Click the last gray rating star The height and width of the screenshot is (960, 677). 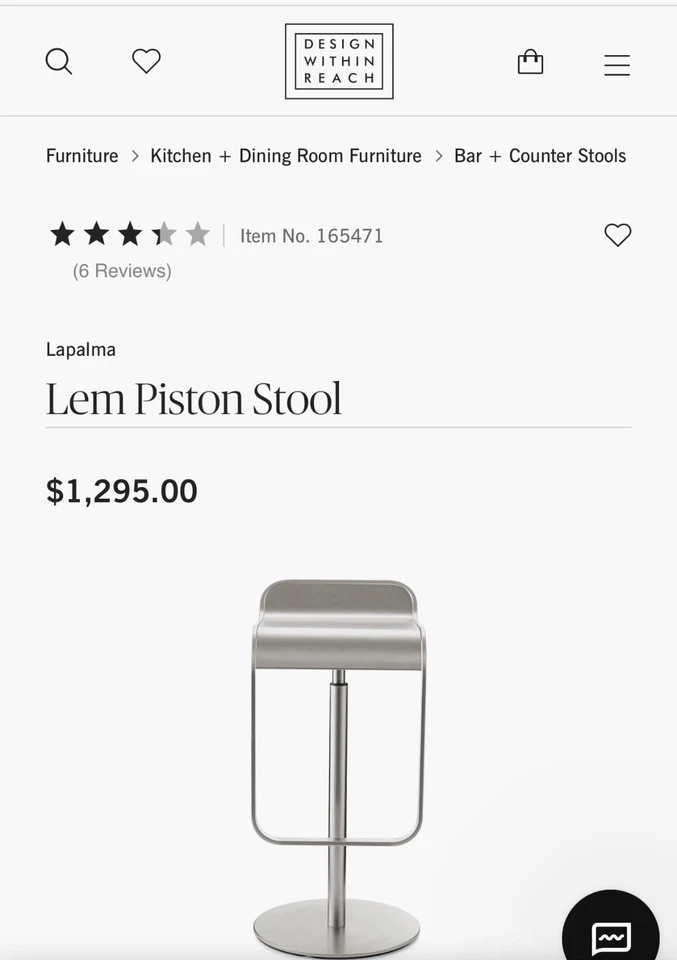pos(198,235)
